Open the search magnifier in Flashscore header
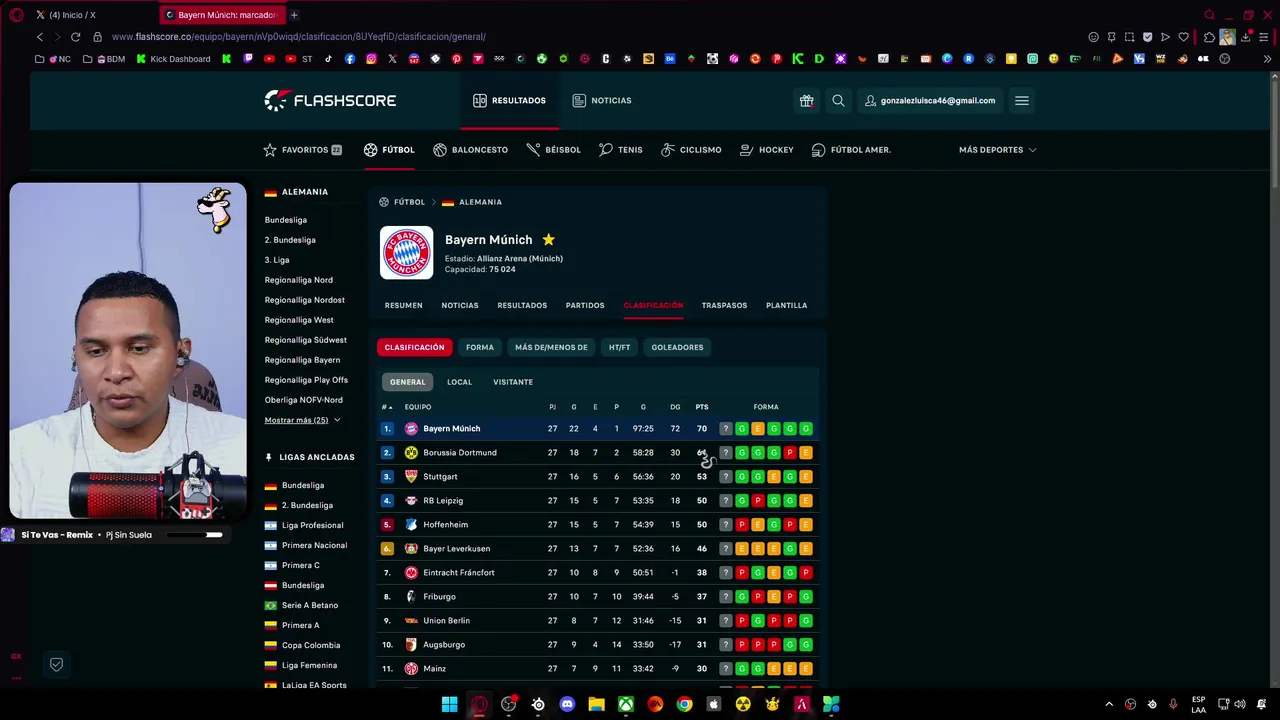 (838, 101)
